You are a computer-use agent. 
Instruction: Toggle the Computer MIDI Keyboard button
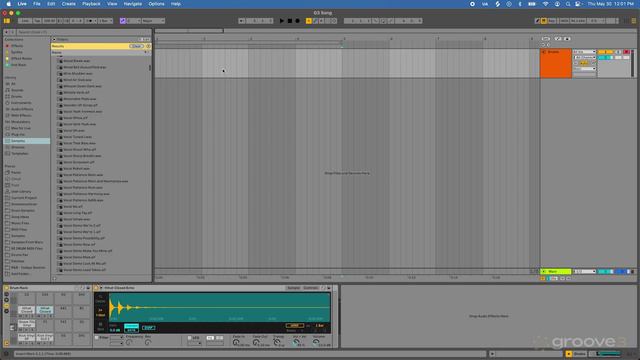point(544,21)
